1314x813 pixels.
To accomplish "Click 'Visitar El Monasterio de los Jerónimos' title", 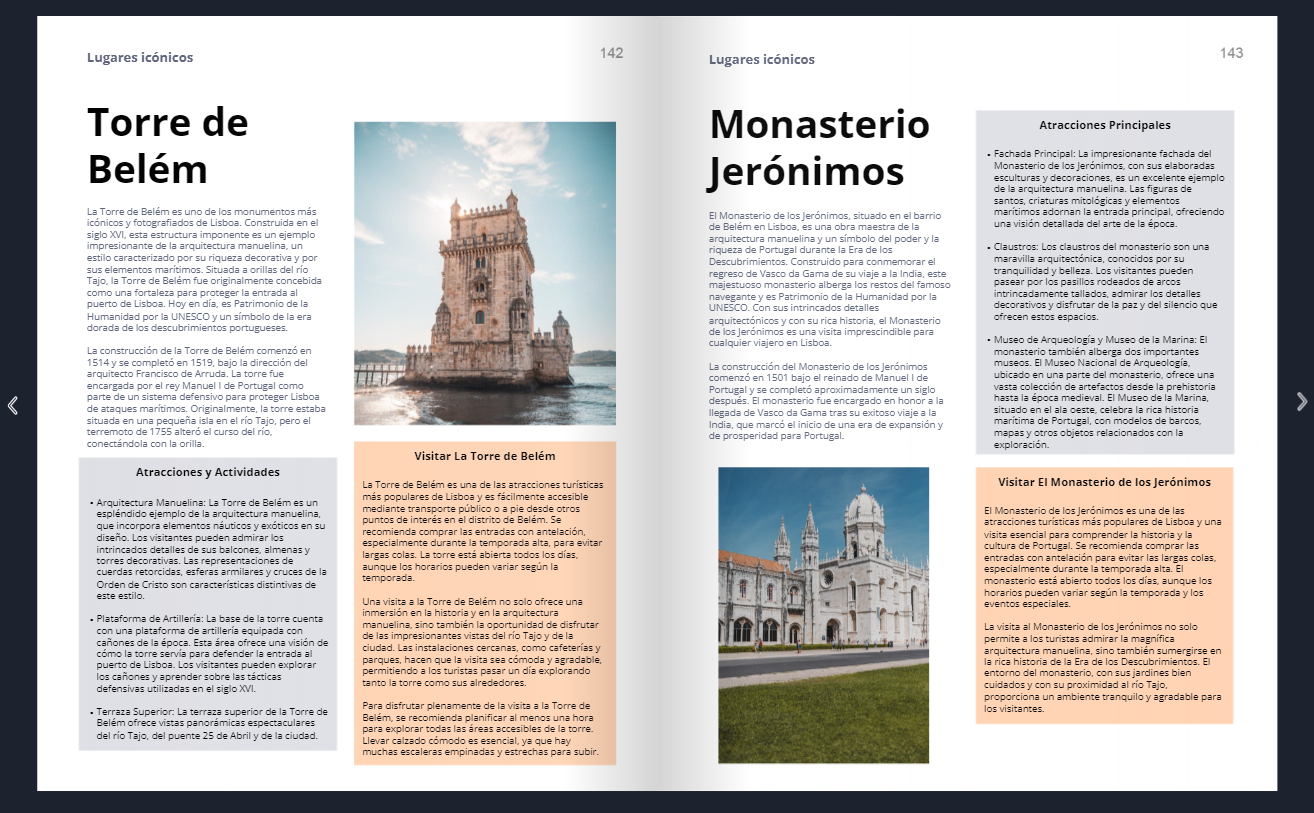I will (1105, 482).
